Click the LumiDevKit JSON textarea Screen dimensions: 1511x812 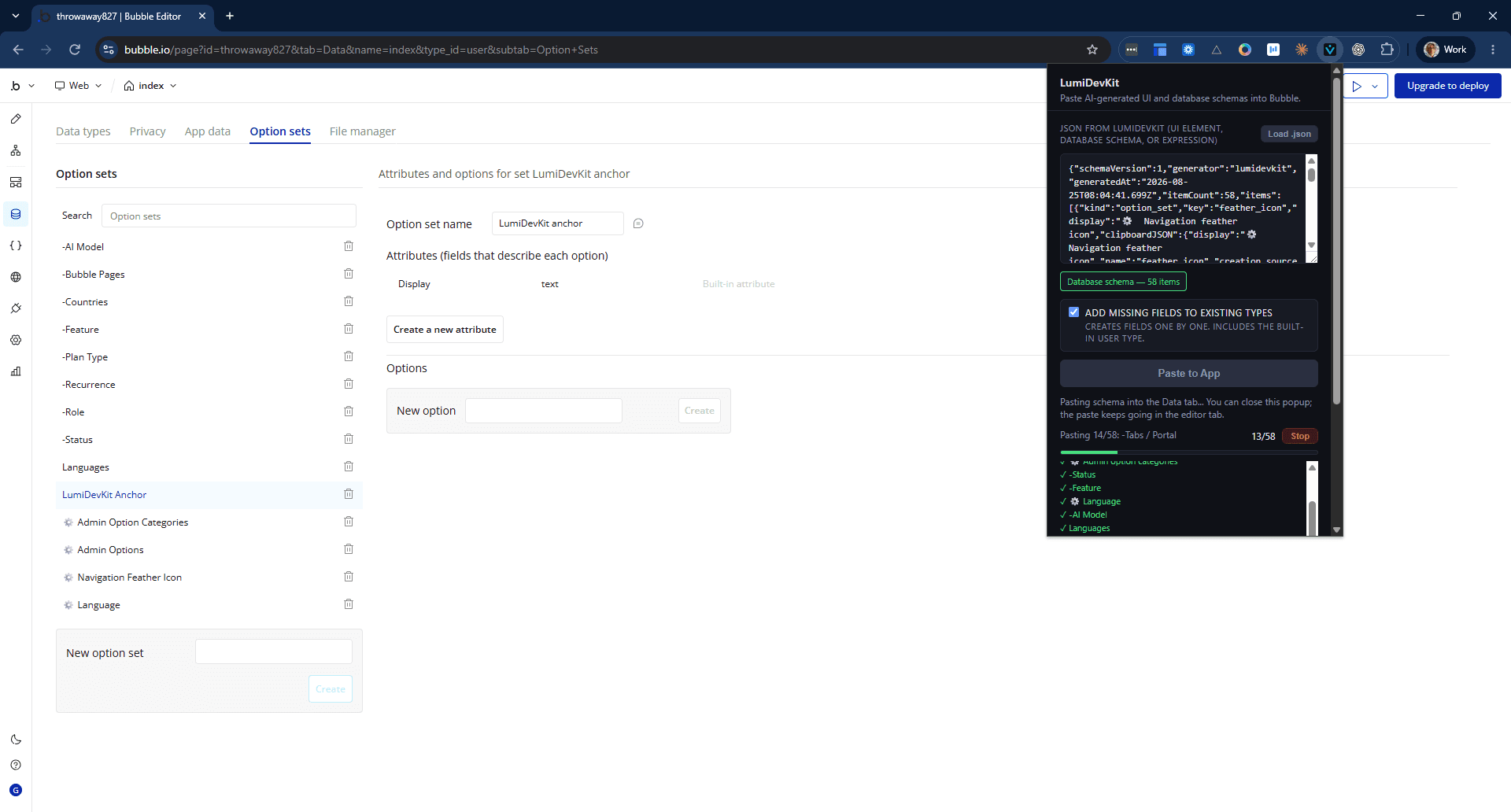tap(1188, 209)
